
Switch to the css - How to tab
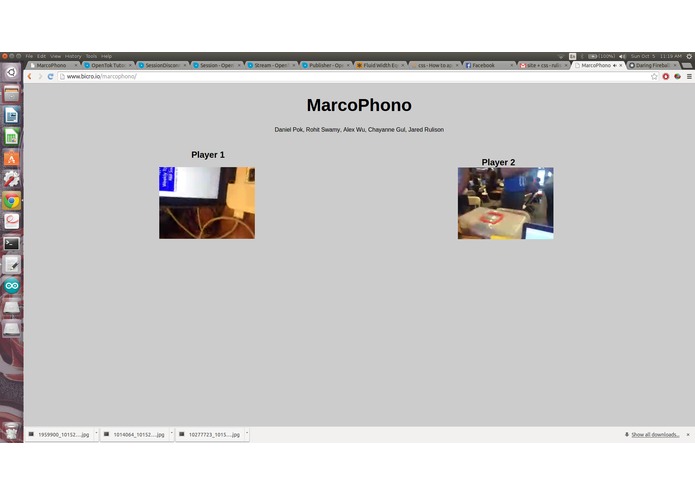pyautogui.click(x=435, y=65)
